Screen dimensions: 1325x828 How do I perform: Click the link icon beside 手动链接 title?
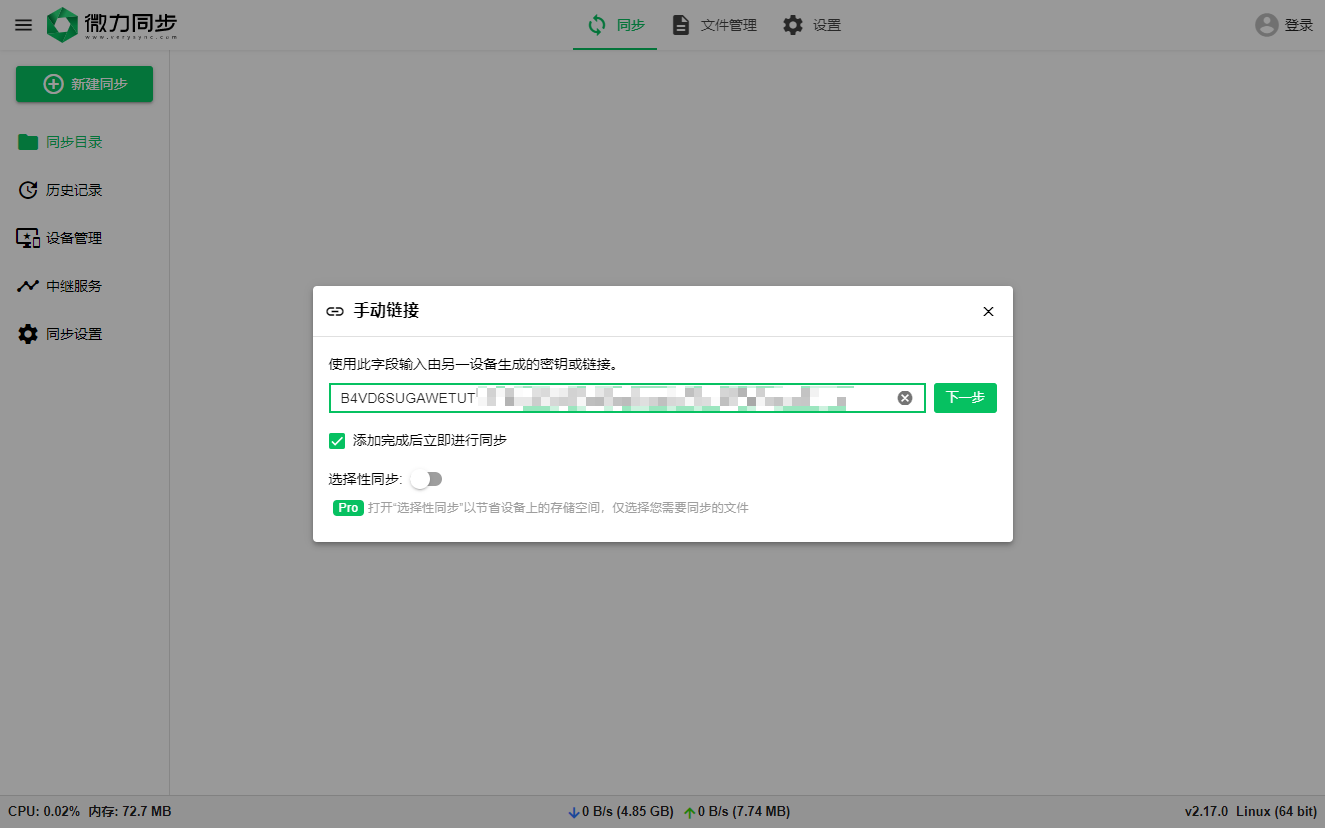click(335, 311)
